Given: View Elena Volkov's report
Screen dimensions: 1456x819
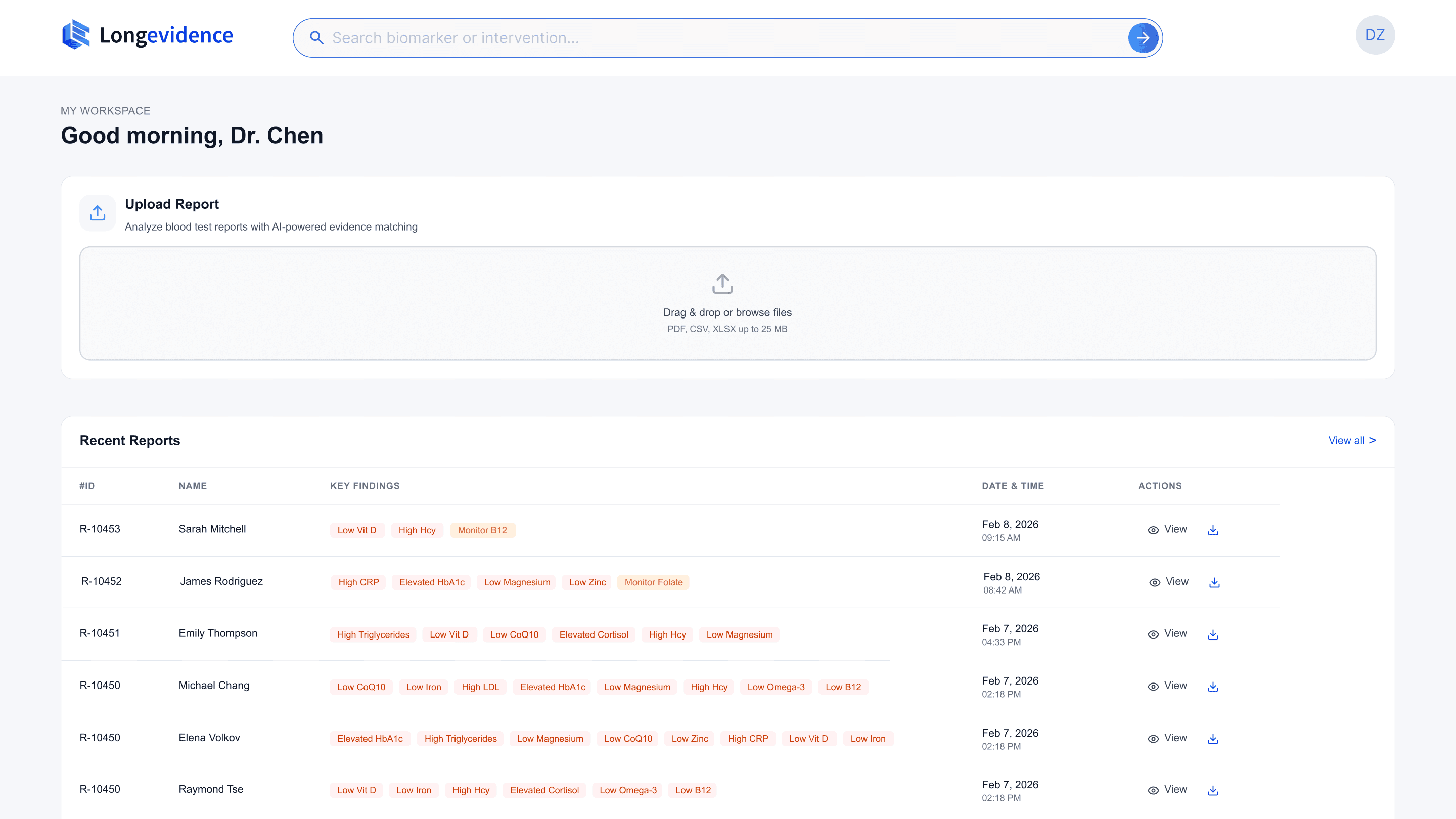Looking at the screenshot, I should point(1167,738).
